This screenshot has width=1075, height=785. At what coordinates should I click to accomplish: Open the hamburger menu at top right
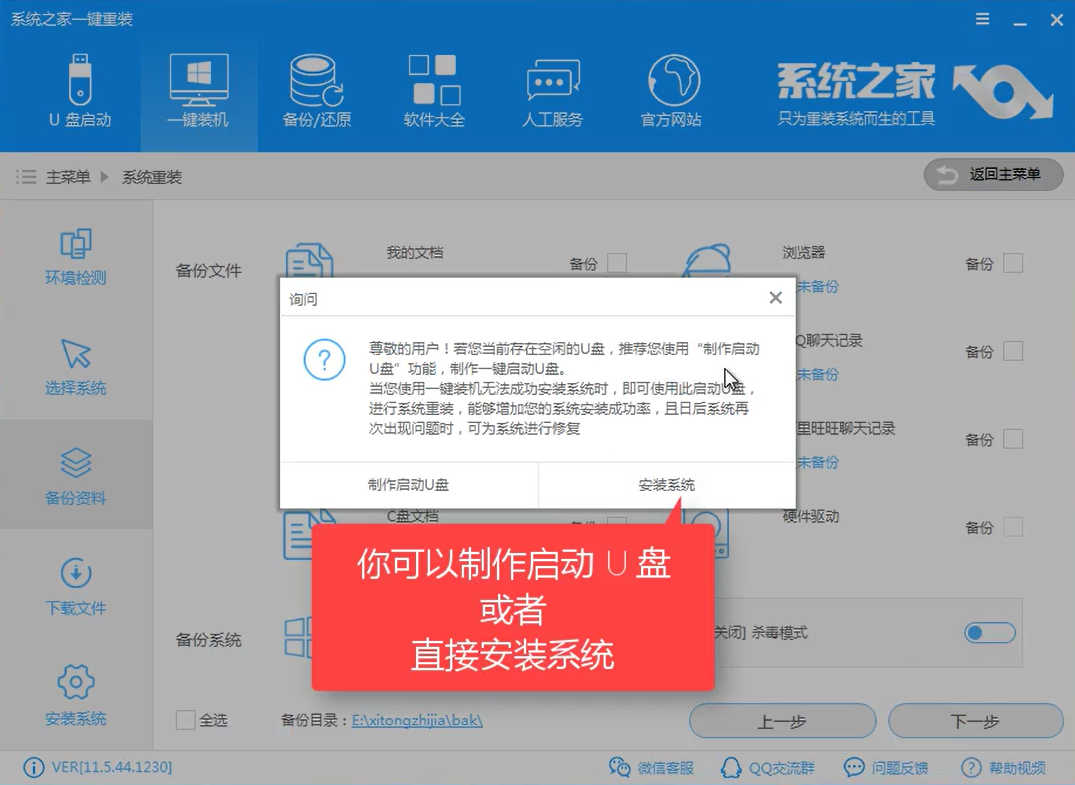pos(982,19)
